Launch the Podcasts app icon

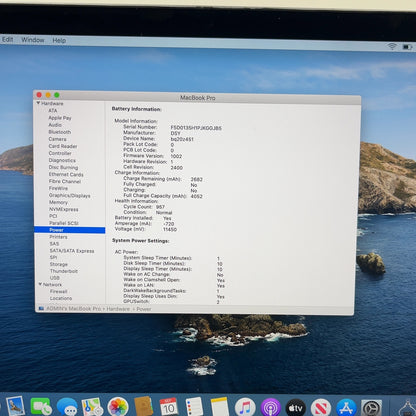coord(271,407)
